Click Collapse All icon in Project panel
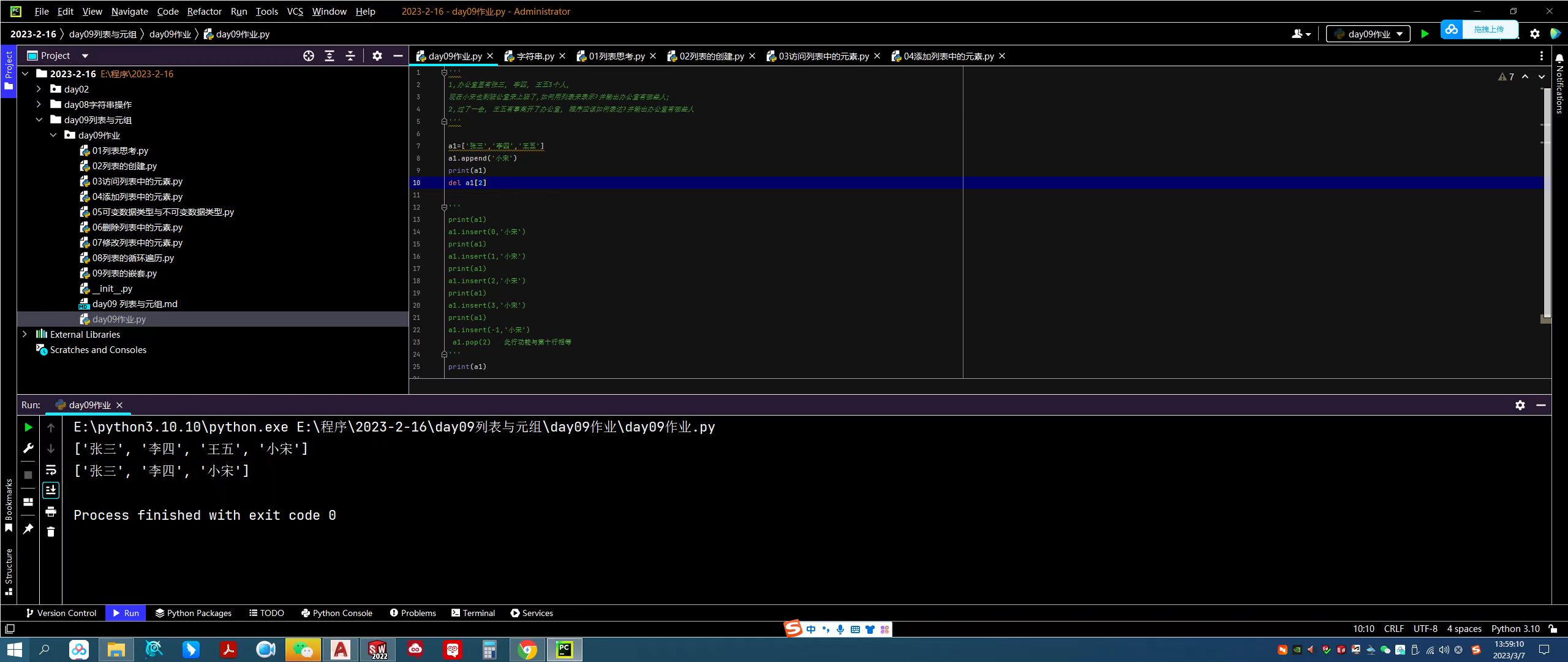 (x=350, y=56)
